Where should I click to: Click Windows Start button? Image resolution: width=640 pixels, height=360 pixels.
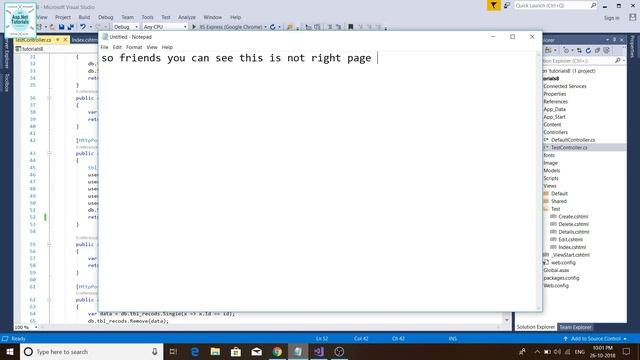coord(10,351)
